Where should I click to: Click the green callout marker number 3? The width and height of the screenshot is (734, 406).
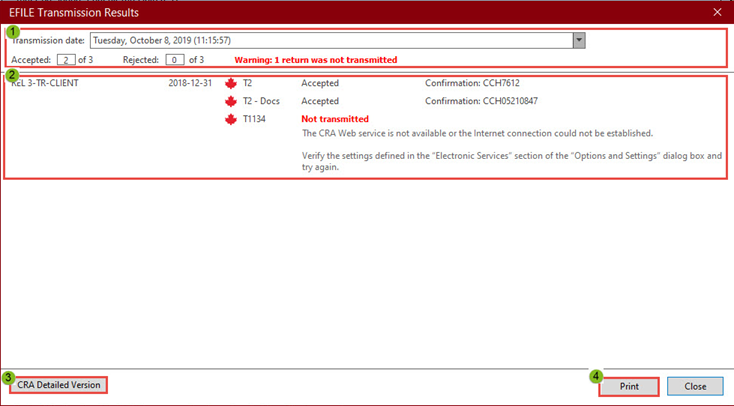click(8, 378)
